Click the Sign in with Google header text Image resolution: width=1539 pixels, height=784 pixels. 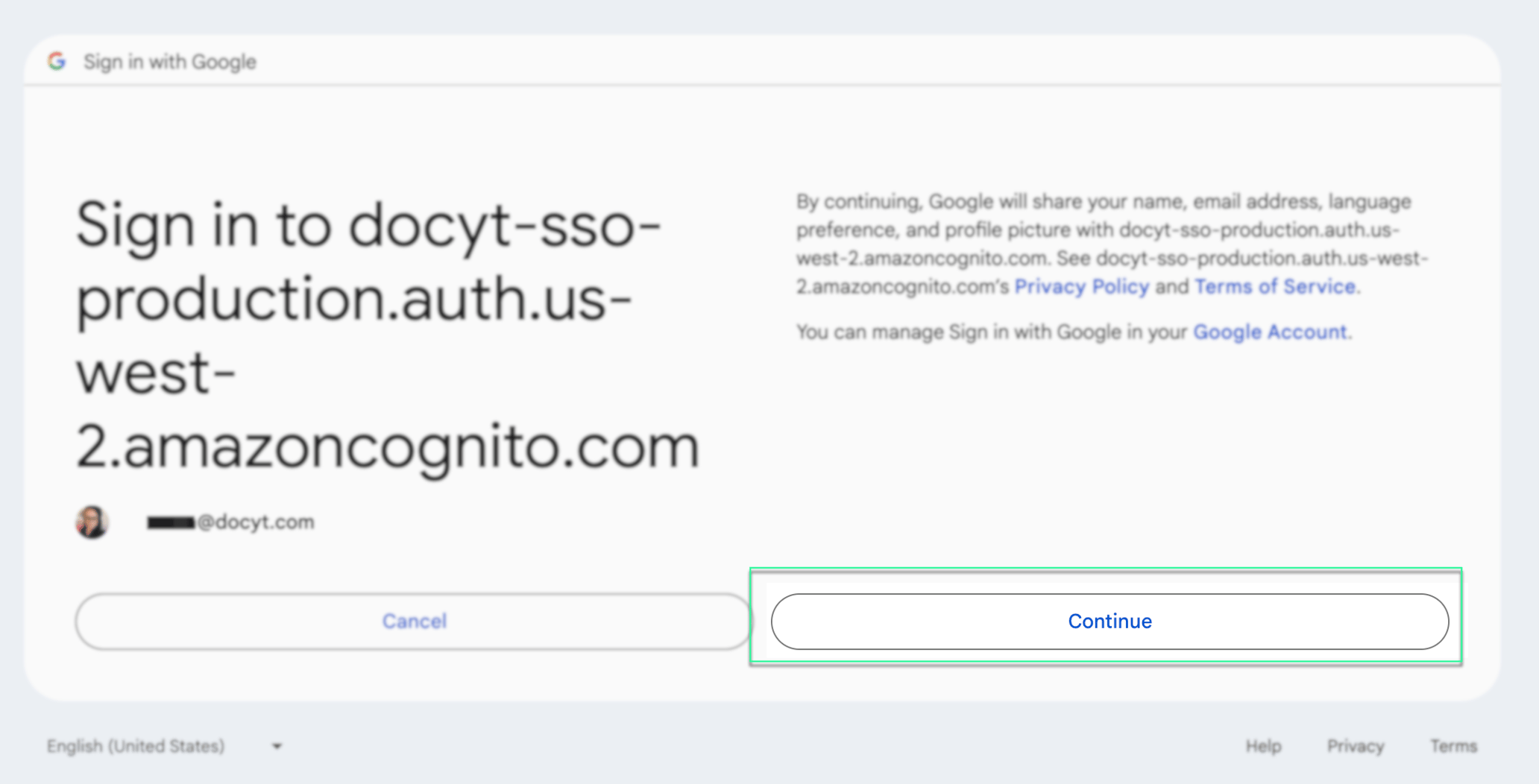coord(169,61)
